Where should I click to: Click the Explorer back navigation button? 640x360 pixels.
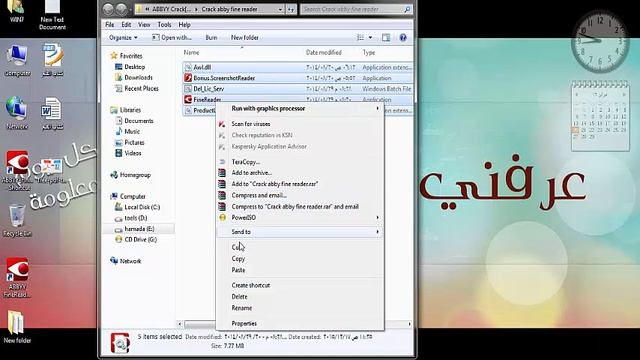tap(108, 9)
